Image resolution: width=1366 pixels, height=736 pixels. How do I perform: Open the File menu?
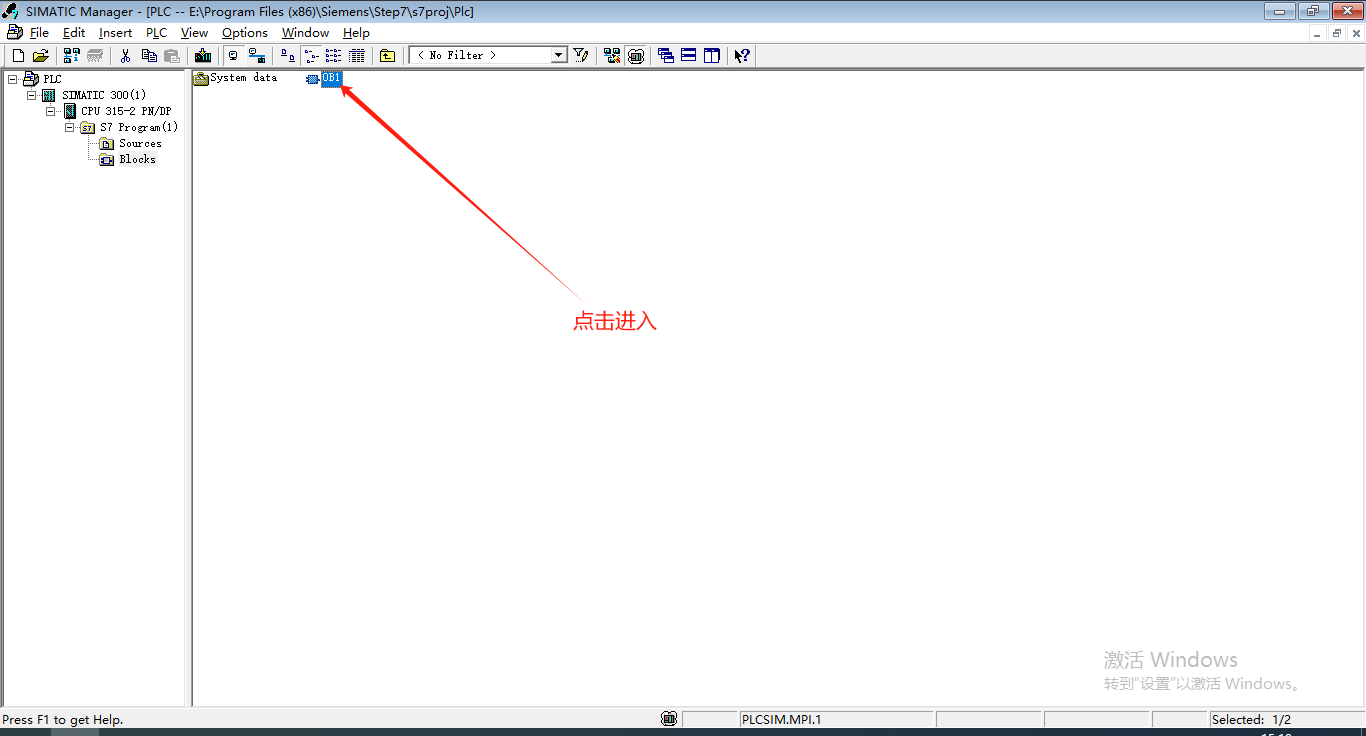(x=39, y=33)
